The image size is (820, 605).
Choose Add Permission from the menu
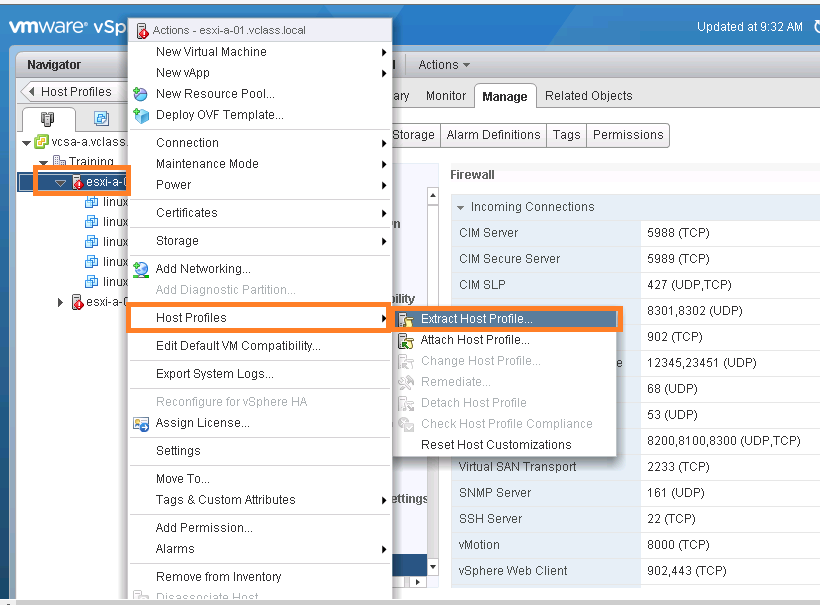click(x=260, y=528)
